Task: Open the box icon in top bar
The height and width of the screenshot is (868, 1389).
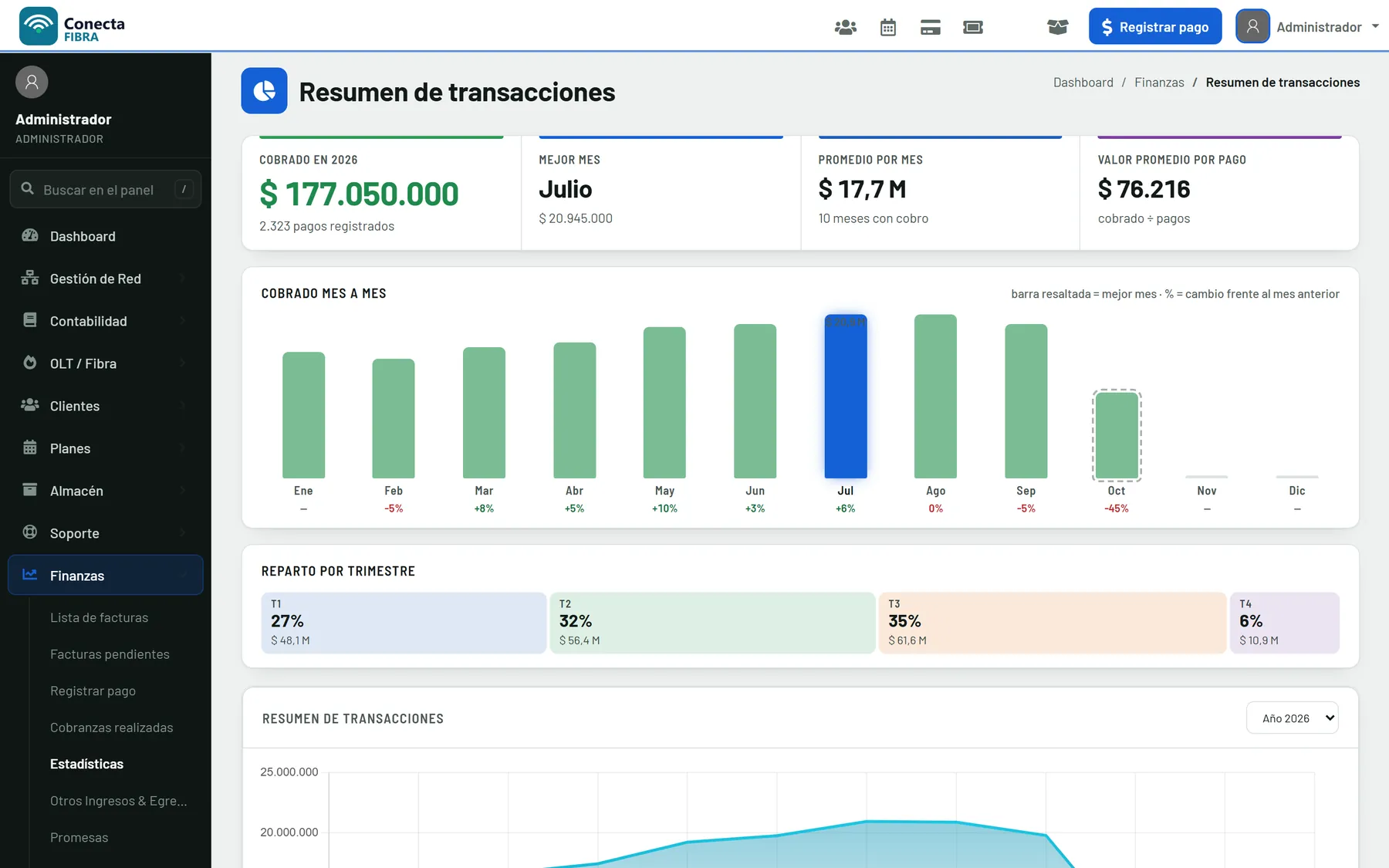Action: (x=1058, y=27)
